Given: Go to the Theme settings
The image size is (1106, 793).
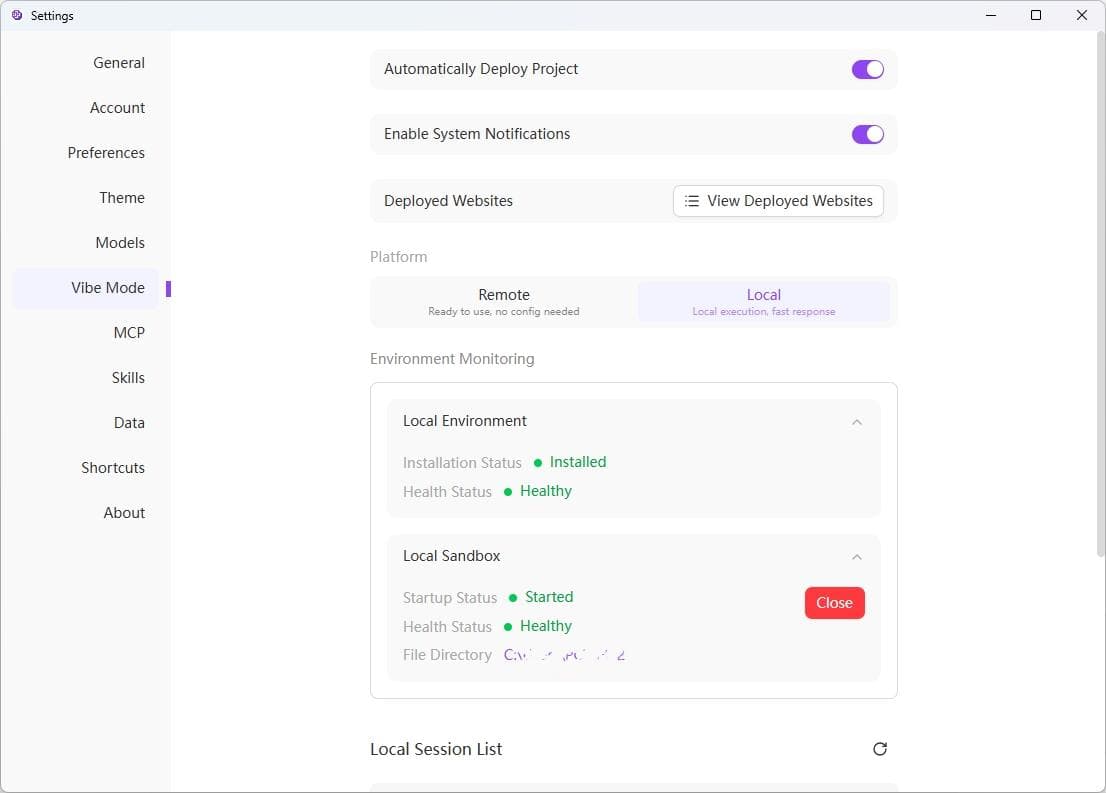Looking at the screenshot, I should [x=122, y=198].
